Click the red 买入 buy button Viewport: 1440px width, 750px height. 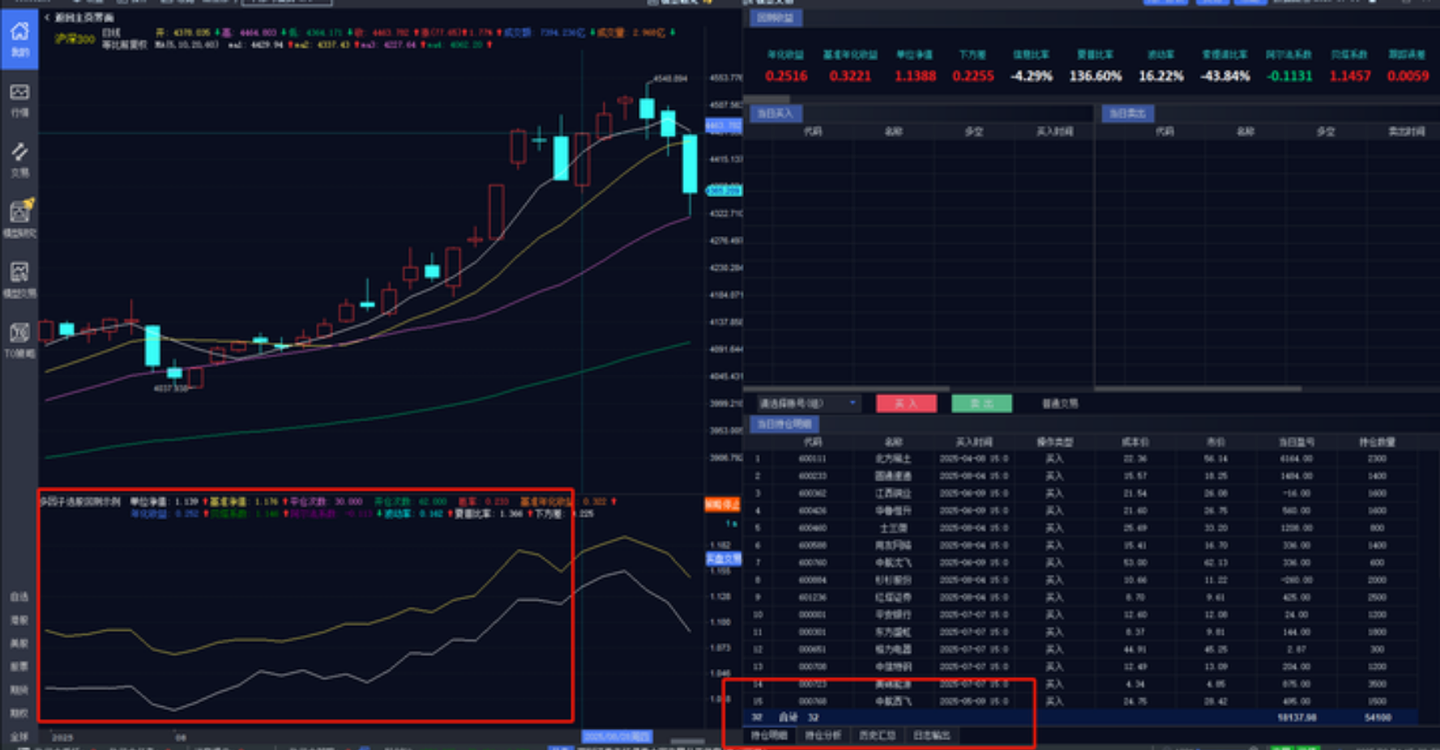pyautogui.click(x=906, y=403)
